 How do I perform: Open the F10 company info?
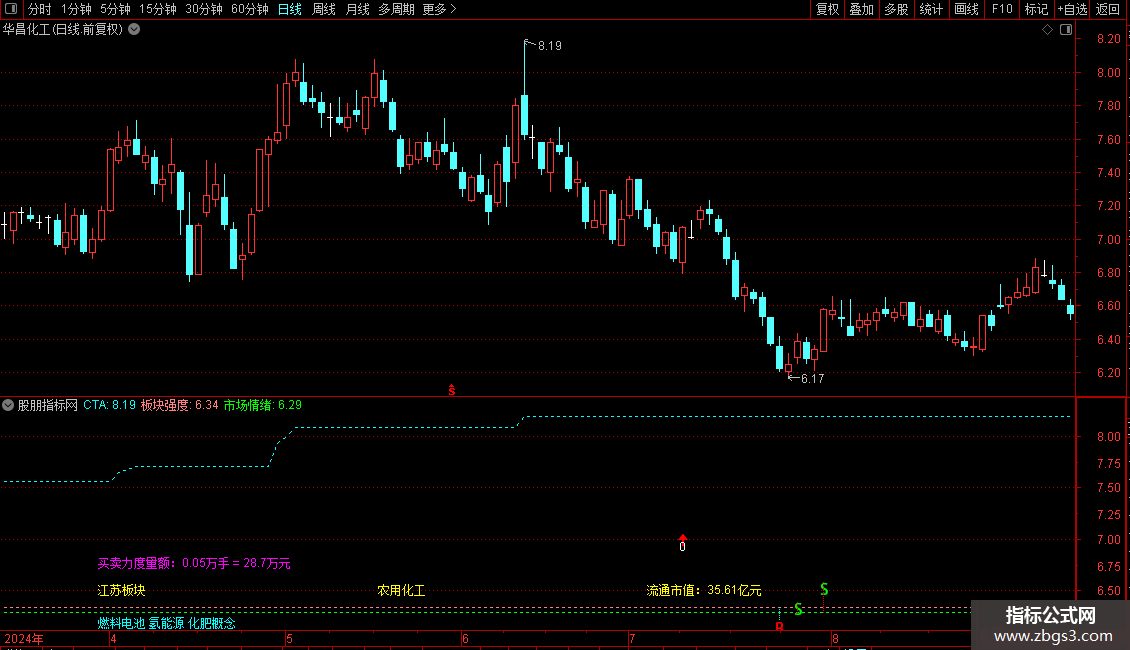[1002, 9]
